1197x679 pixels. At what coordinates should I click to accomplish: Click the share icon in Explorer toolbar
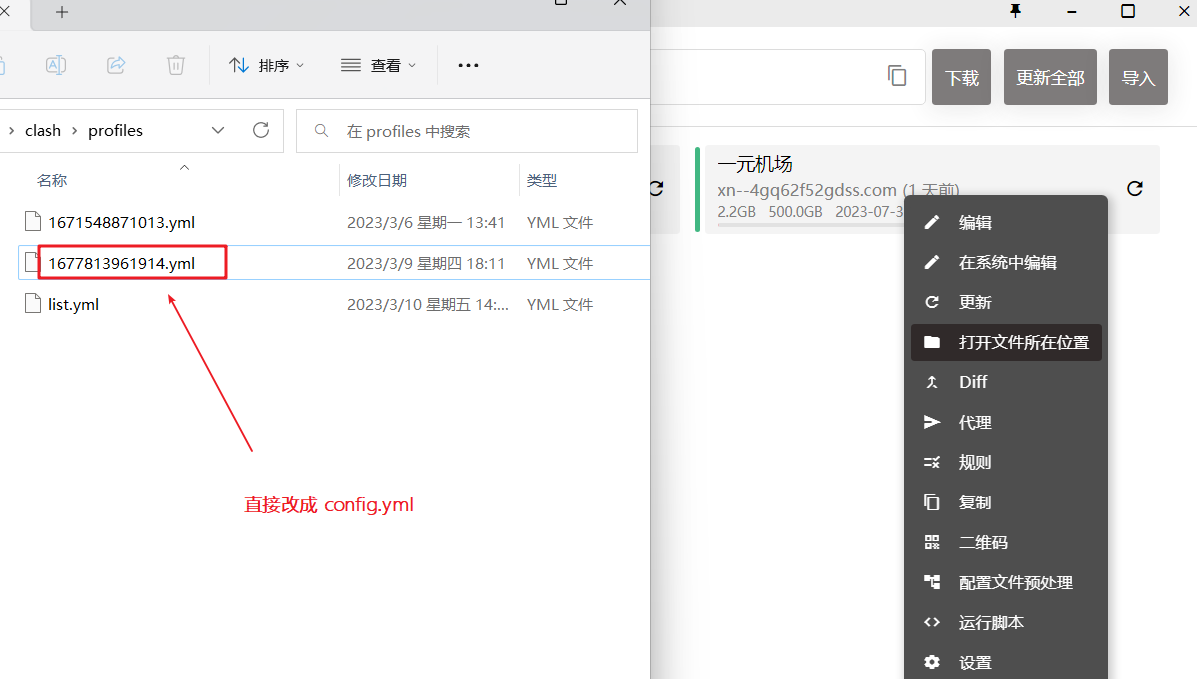point(116,65)
